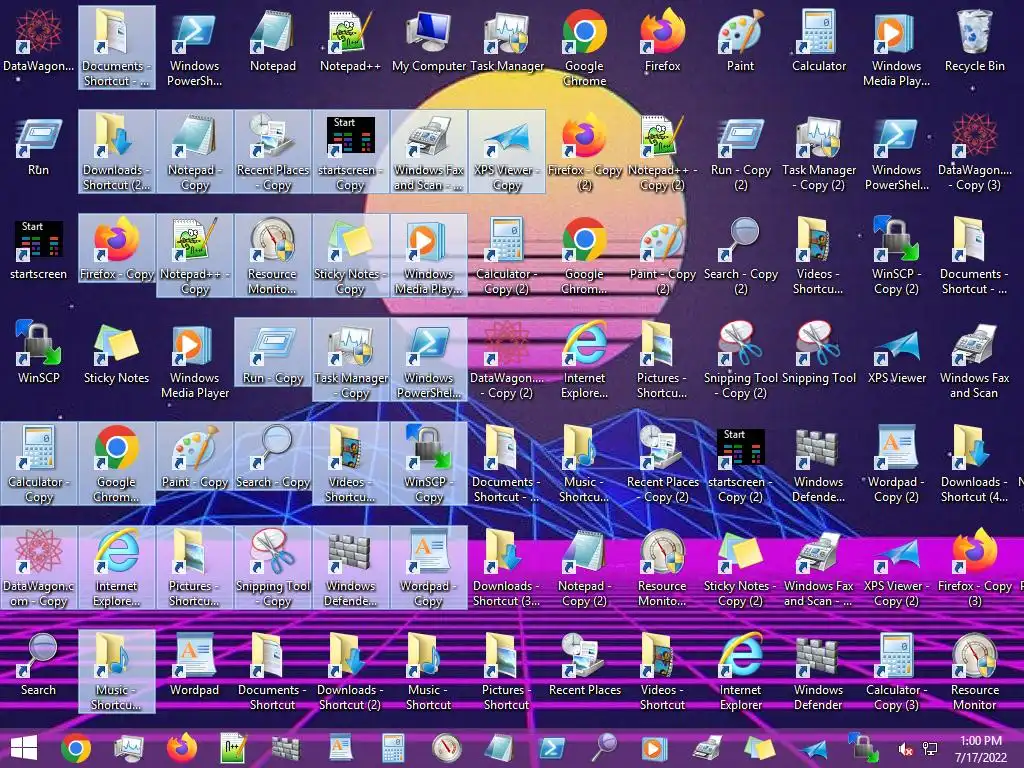This screenshot has height=768, width=1024.
Task: Select the Task Manager desktop shortcut in the top row
Action: tap(507, 40)
